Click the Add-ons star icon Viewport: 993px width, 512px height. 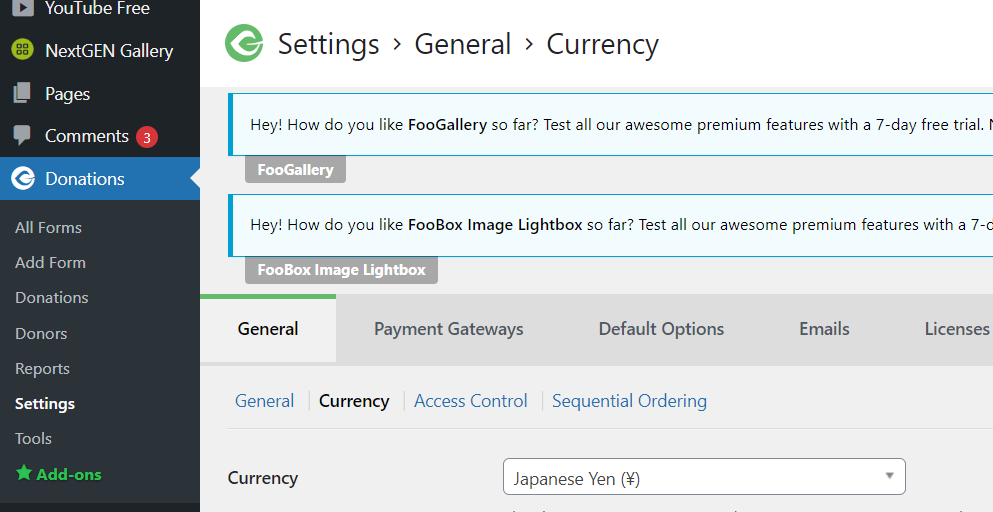pyautogui.click(x=24, y=474)
